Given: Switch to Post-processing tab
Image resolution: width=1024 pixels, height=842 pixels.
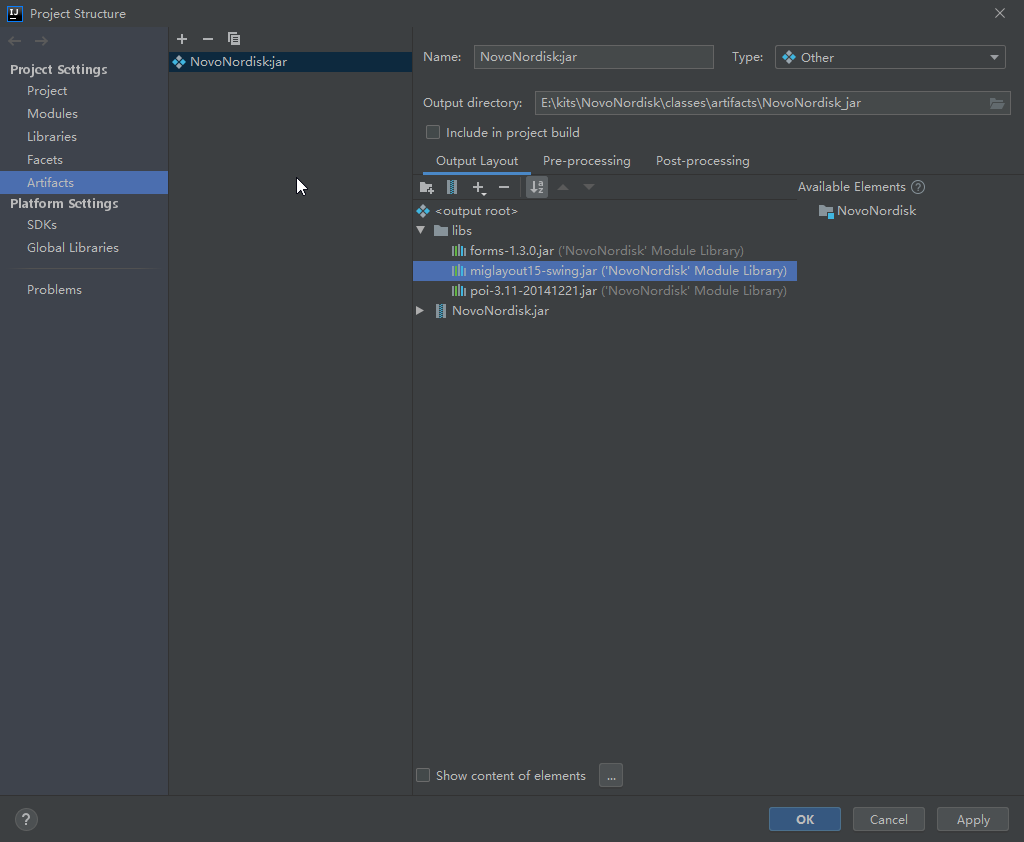Looking at the screenshot, I should point(703,161).
